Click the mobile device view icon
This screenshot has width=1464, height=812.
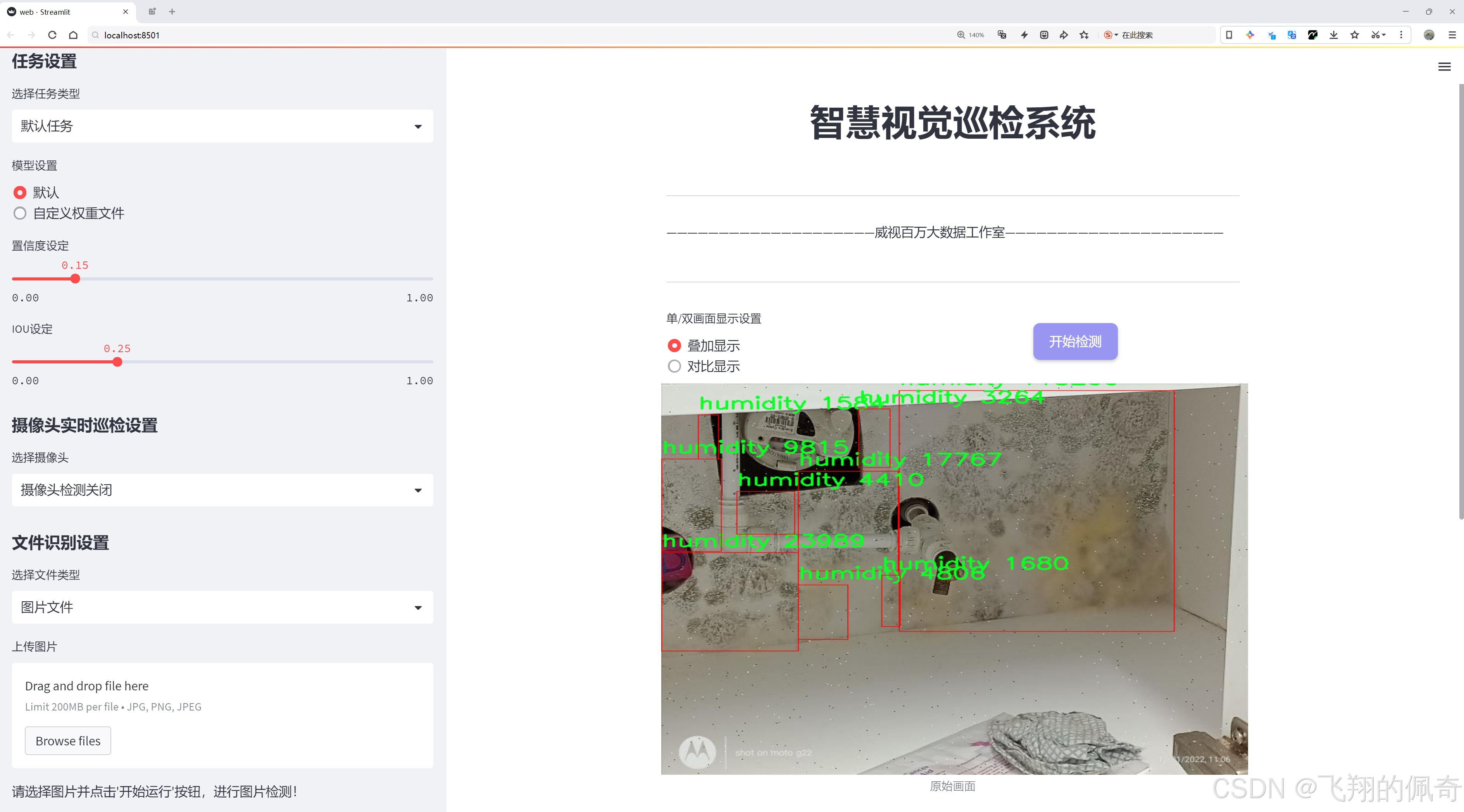pyautogui.click(x=1229, y=34)
